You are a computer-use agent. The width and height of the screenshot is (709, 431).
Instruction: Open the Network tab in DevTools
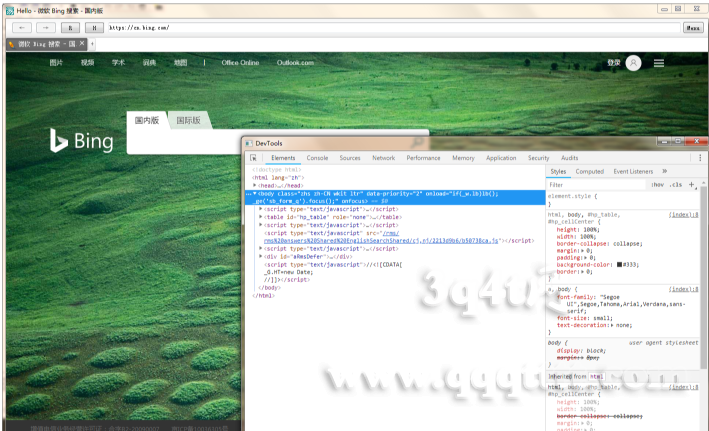tap(383, 158)
